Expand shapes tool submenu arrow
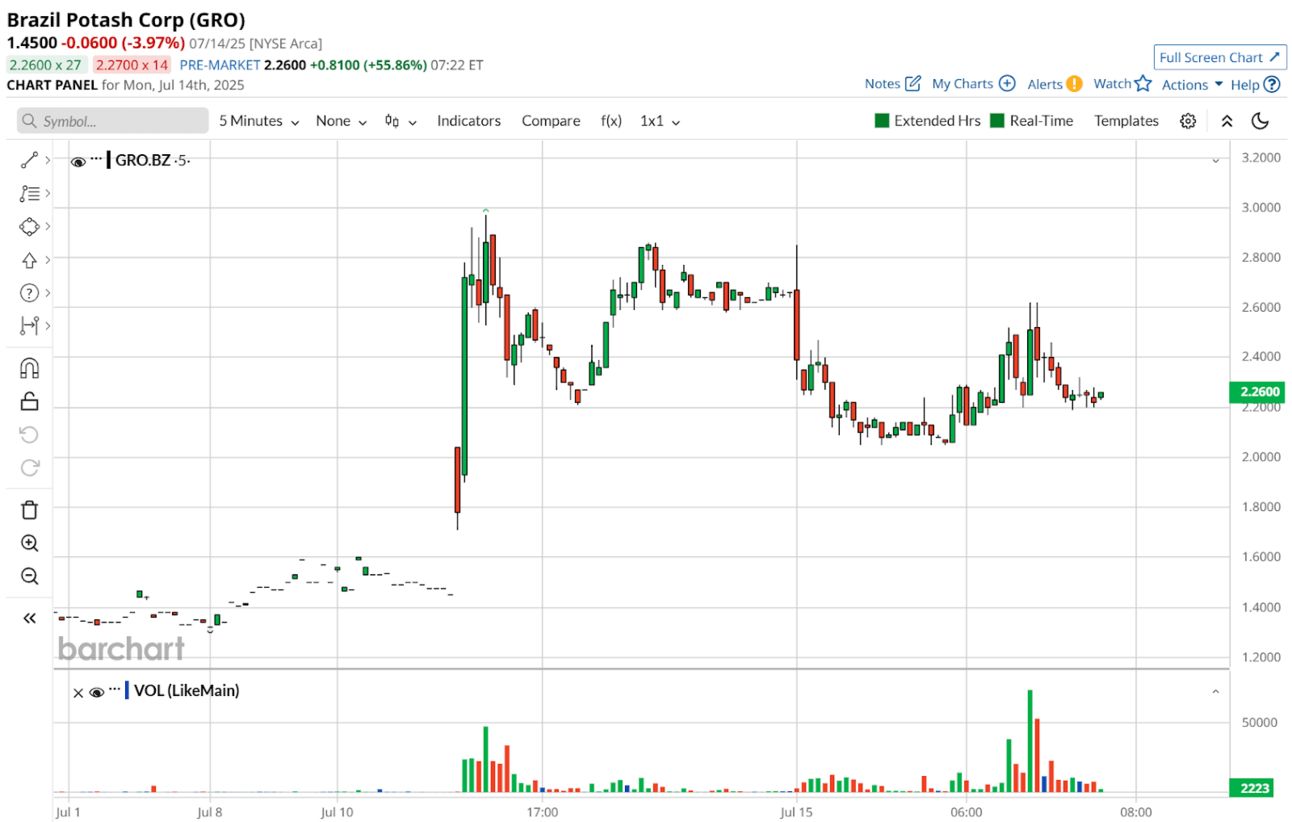The width and height of the screenshot is (1292, 822). coord(48,226)
